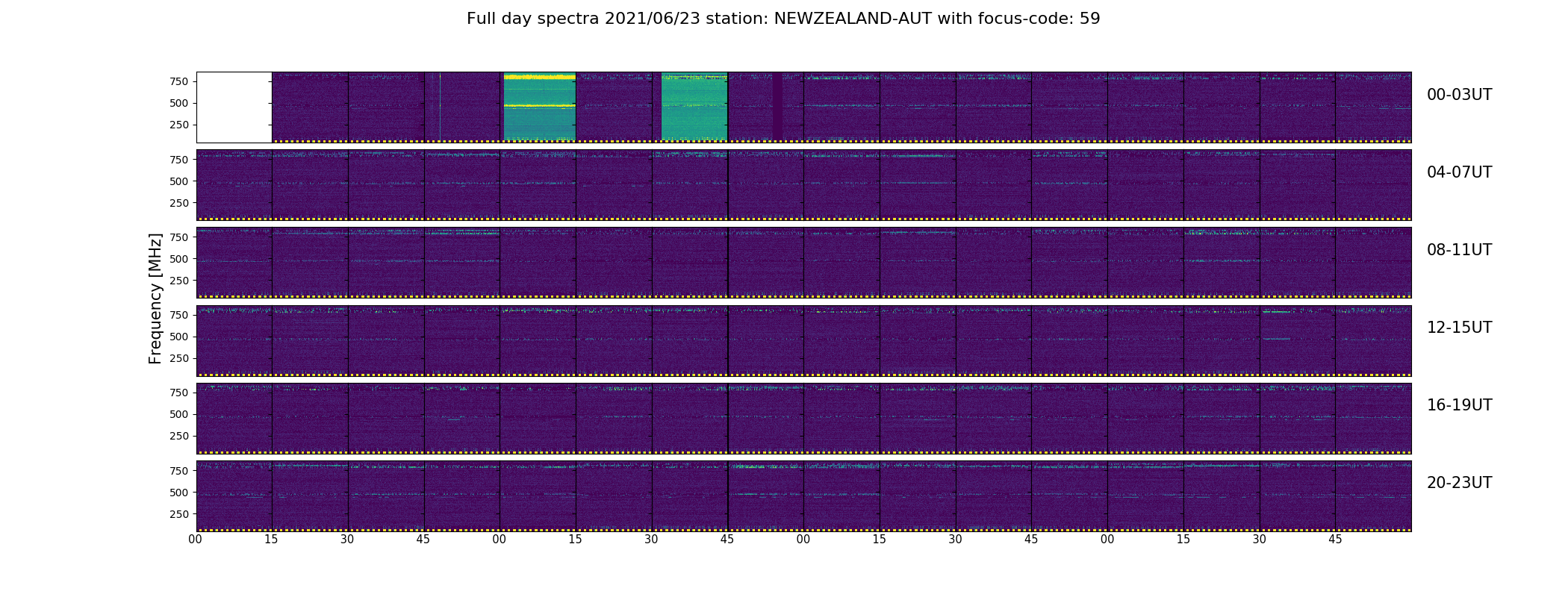The height and width of the screenshot is (597, 1568).
Task: Select the '20-23UT' row label
Action: click(1459, 483)
